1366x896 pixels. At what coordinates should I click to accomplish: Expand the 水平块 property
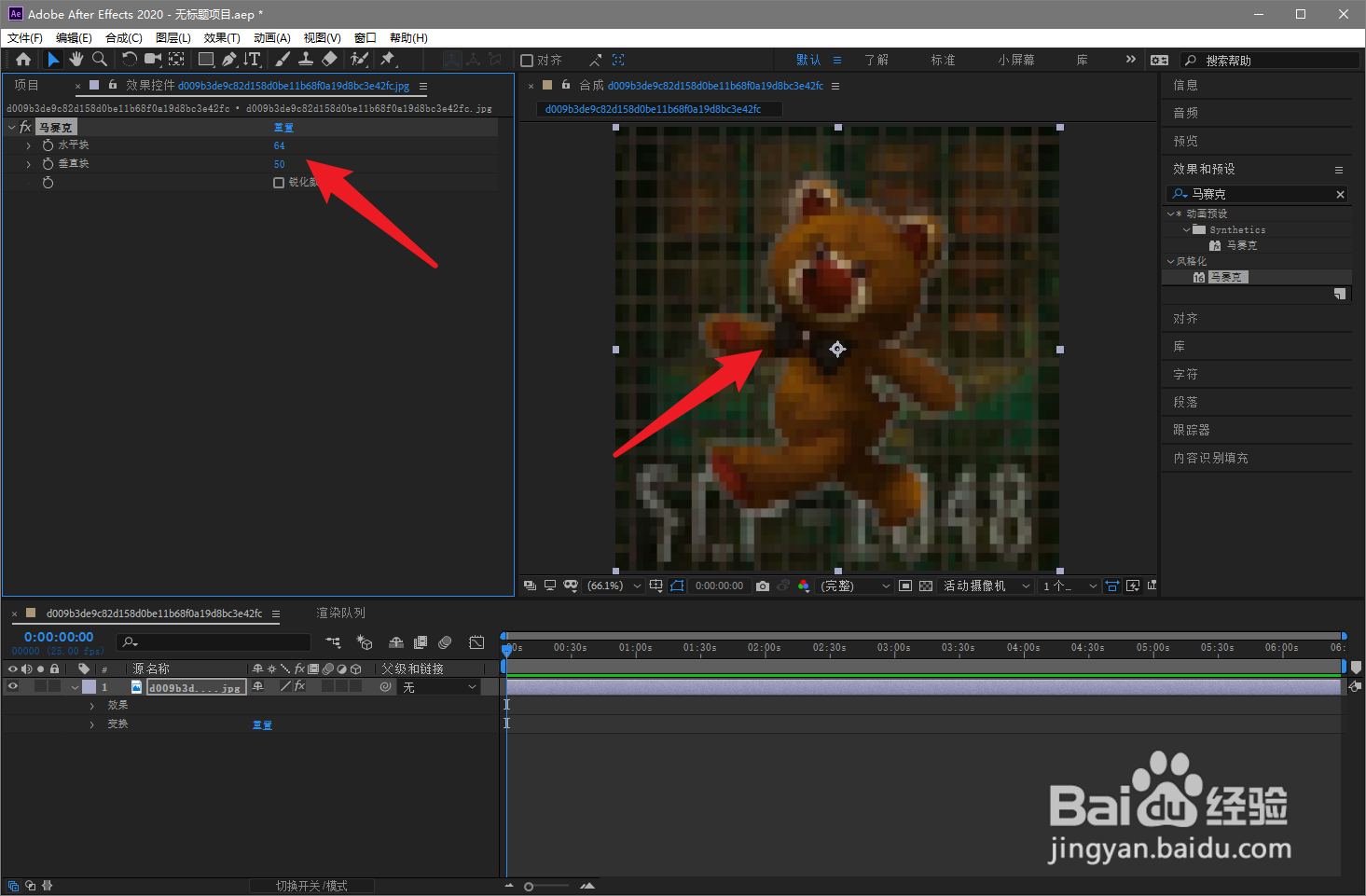point(29,145)
